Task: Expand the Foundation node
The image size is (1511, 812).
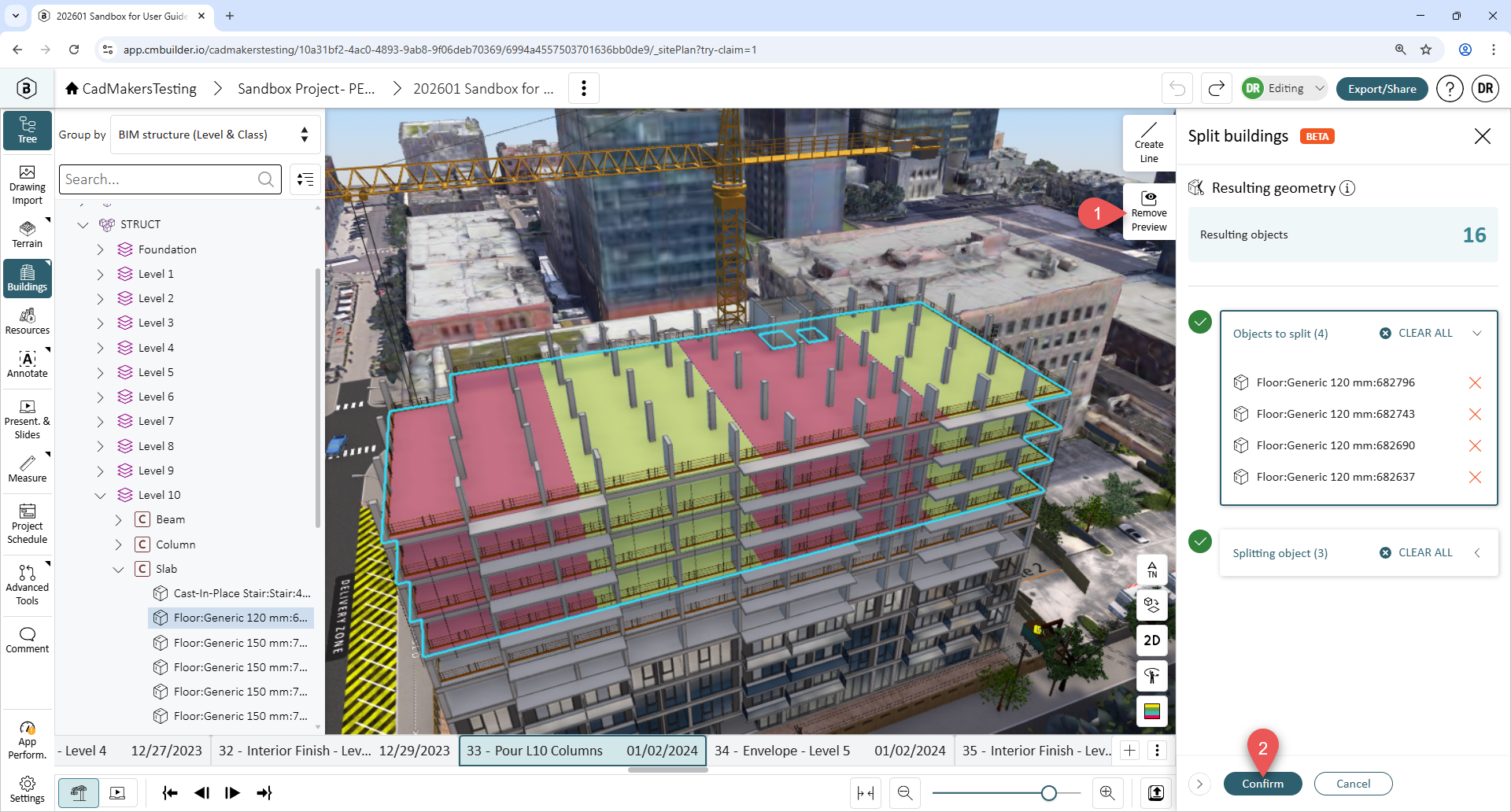Action: pos(100,249)
